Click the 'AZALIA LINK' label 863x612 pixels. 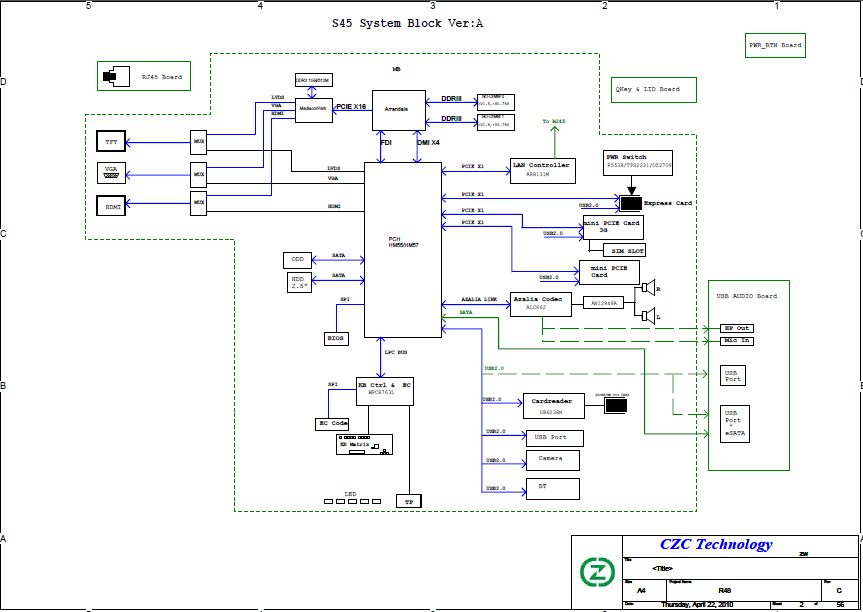tap(479, 299)
